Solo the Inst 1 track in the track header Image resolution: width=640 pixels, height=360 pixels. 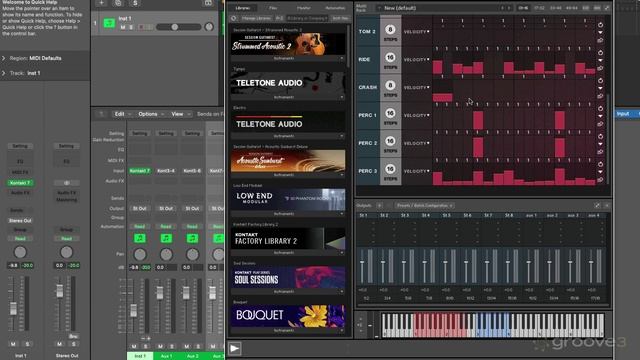131,27
